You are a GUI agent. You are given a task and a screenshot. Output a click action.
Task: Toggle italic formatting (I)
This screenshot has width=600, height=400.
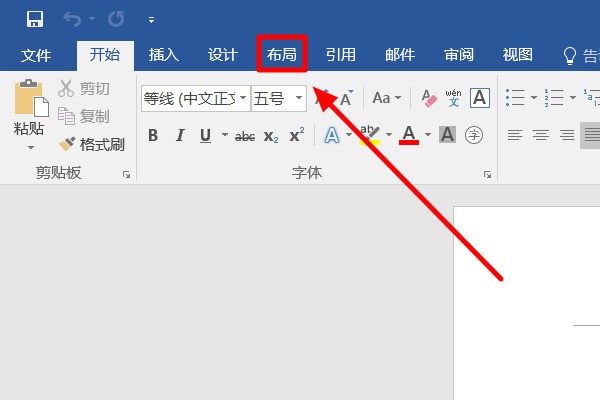pyautogui.click(x=179, y=136)
